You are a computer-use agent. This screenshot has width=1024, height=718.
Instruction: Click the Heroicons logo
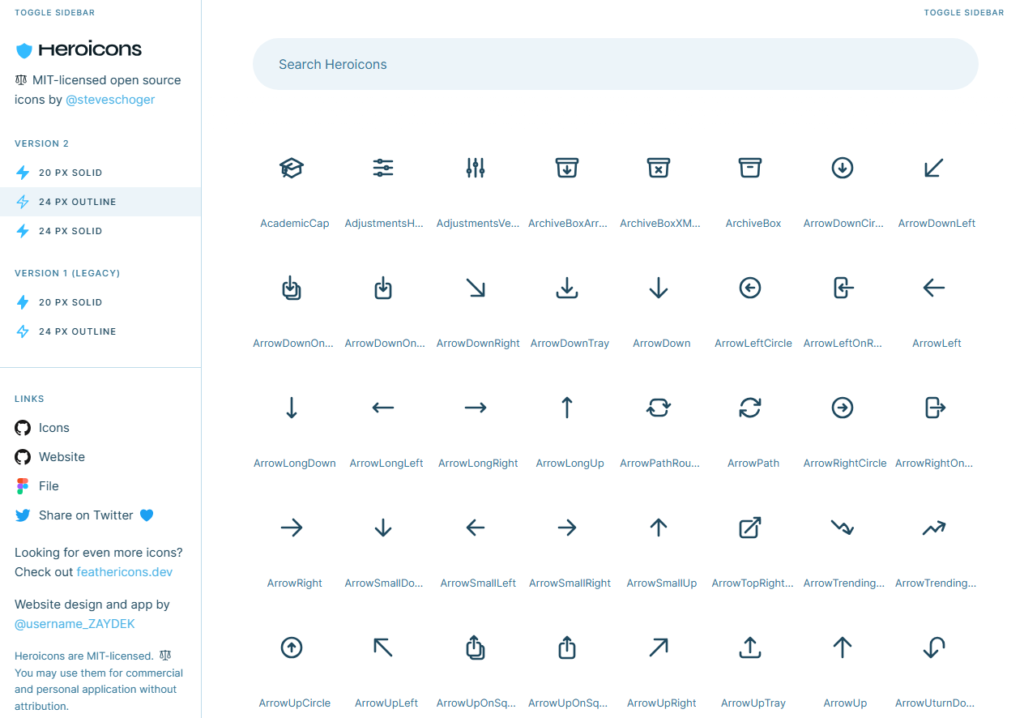pyautogui.click(x=78, y=49)
